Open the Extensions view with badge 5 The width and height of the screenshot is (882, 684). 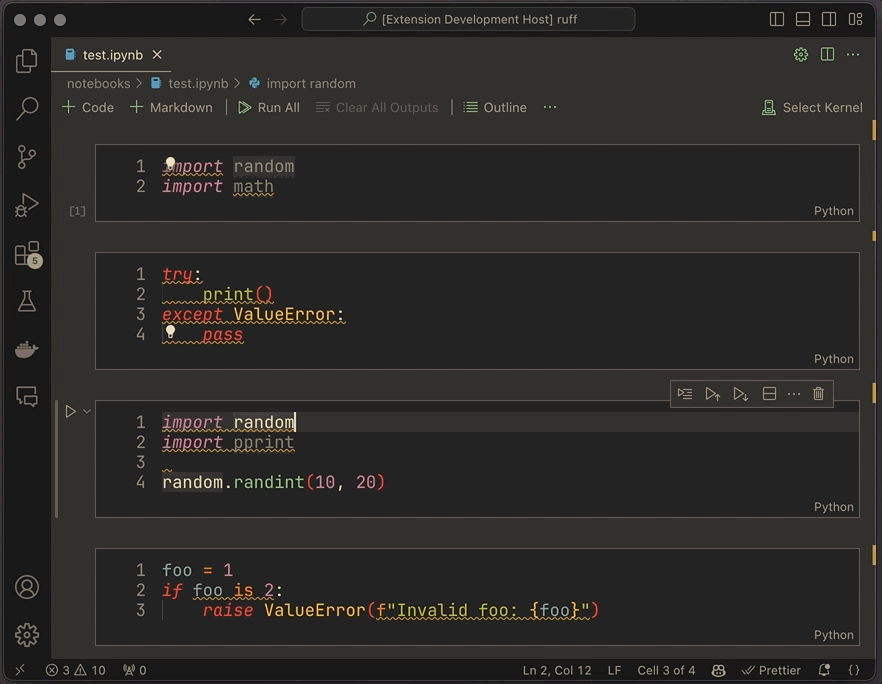coord(28,255)
